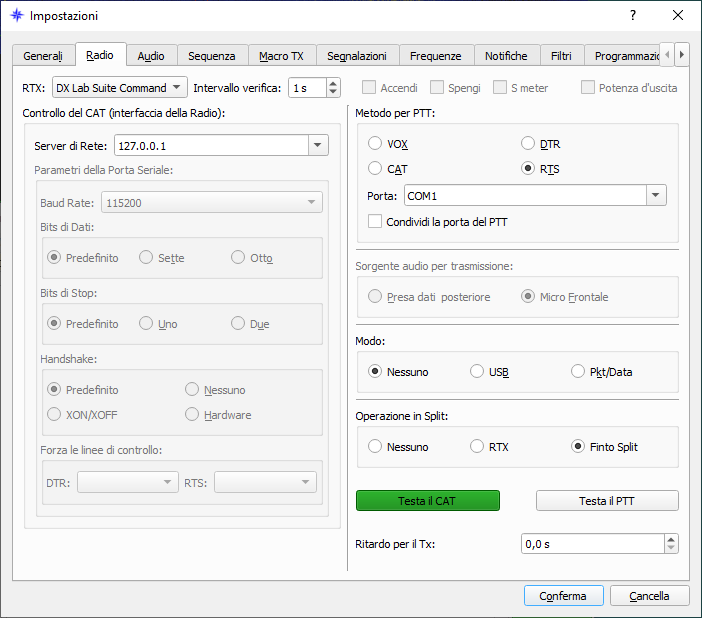Screen dimensions: 702x618
Task: Click the Cancella button
Action: 649,596
